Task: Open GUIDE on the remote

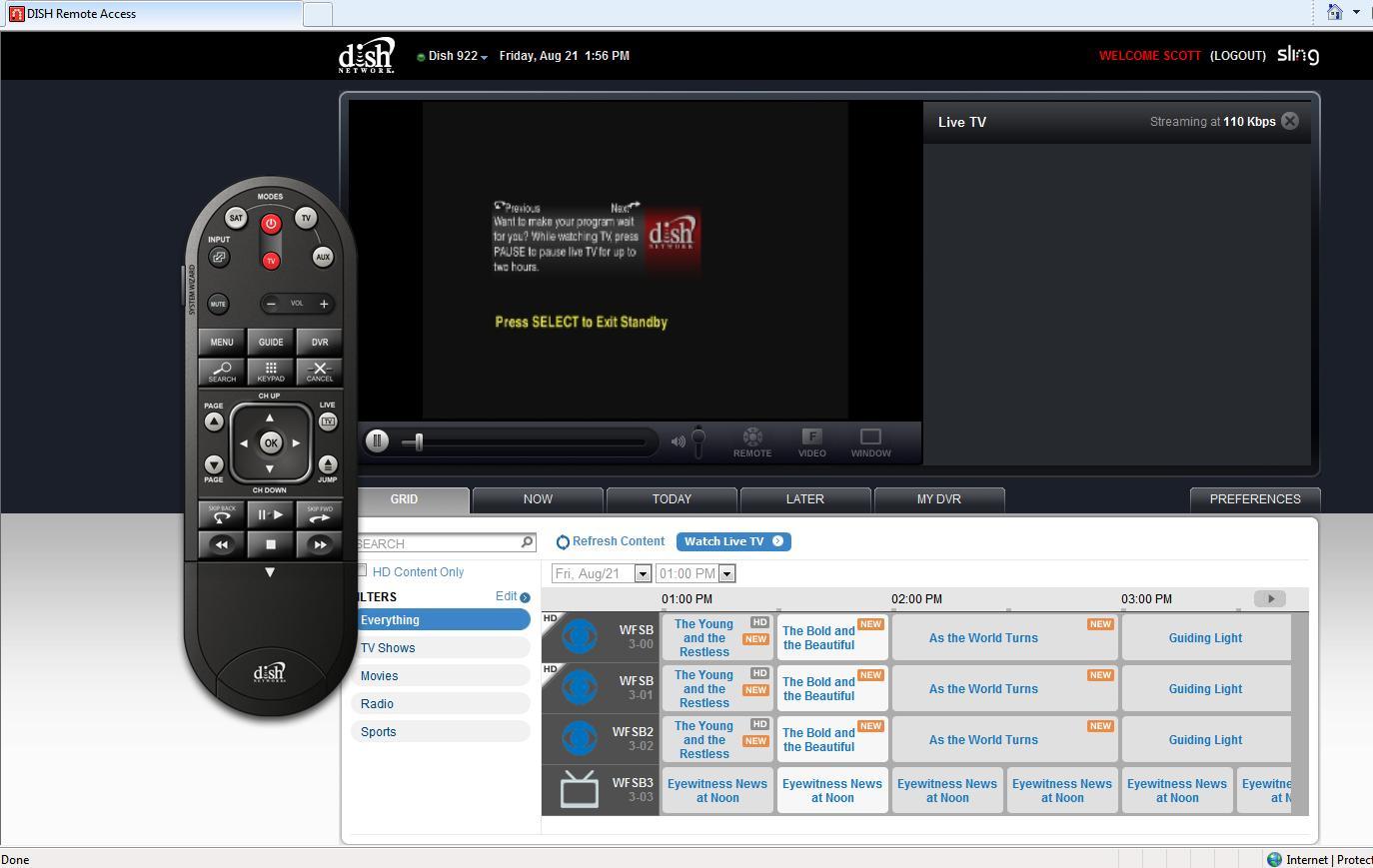Action: tap(271, 342)
